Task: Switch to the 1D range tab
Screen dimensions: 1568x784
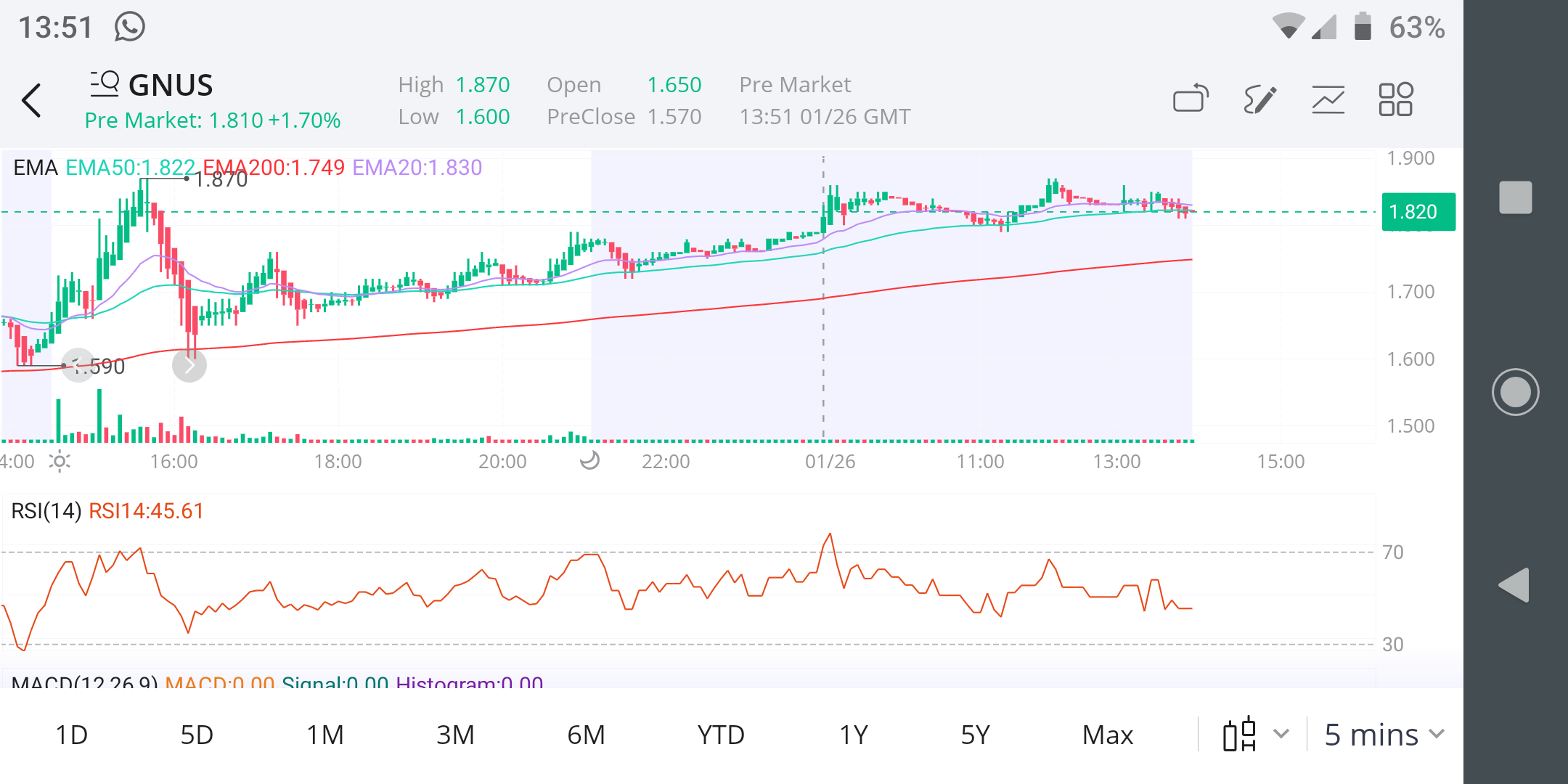Action: click(x=71, y=735)
